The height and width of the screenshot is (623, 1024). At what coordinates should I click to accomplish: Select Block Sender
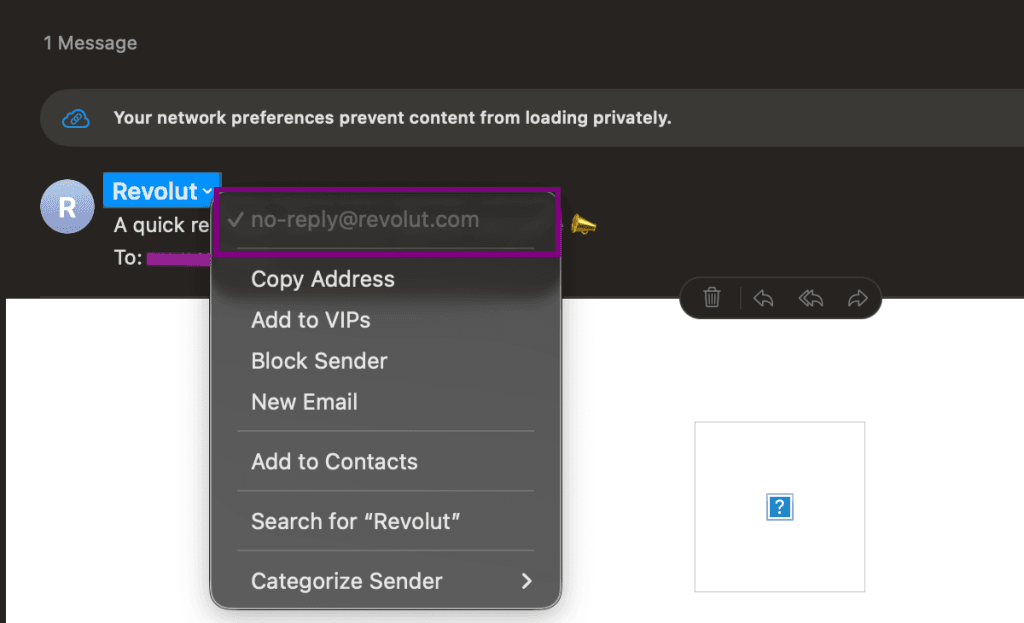pyautogui.click(x=319, y=361)
